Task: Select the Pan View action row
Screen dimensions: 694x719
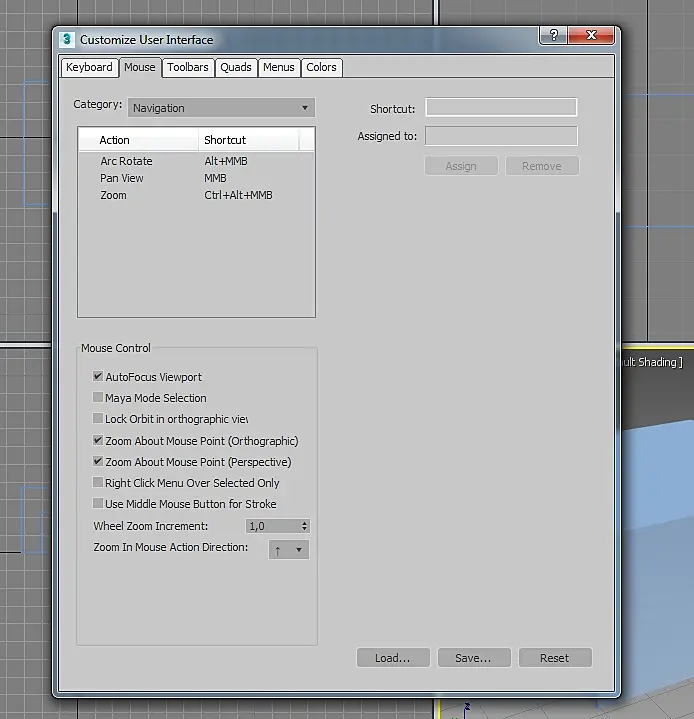Action: click(x=196, y=178)
